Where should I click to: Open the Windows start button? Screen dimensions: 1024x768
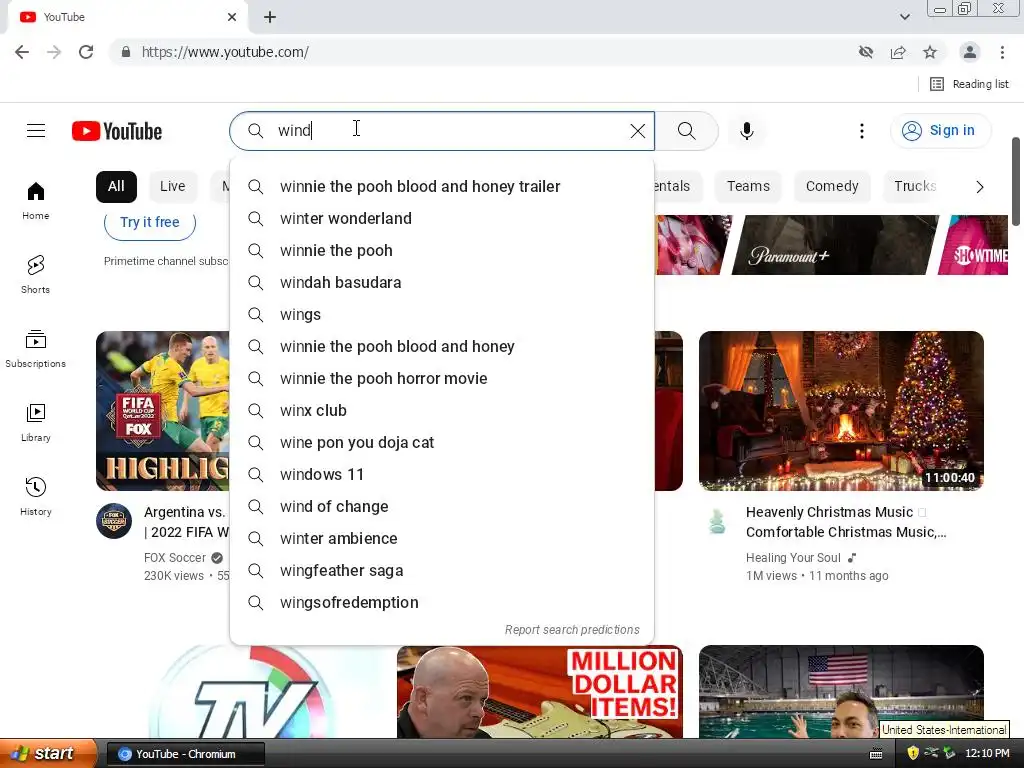(x=48, y=754)
